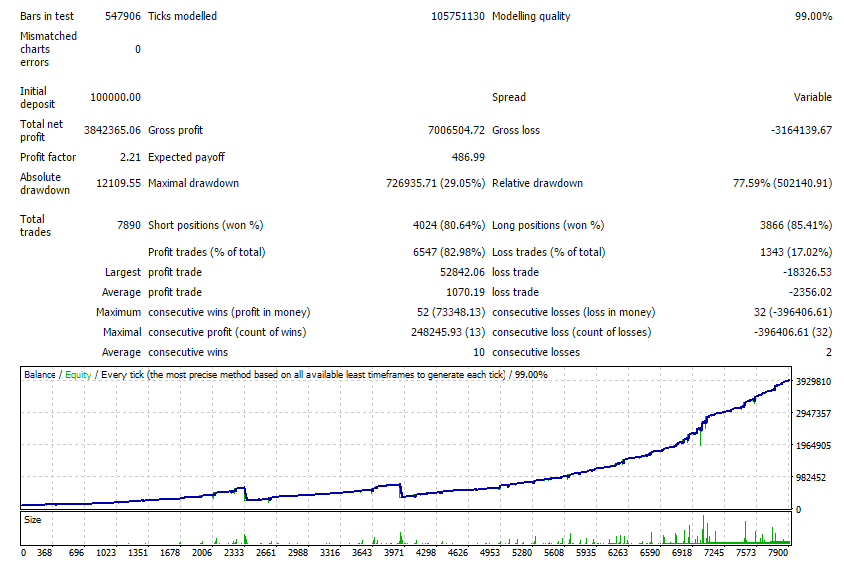Select the Expected payoff value 486.99
The width and height of the screenshot is (844, 562).
468,157
